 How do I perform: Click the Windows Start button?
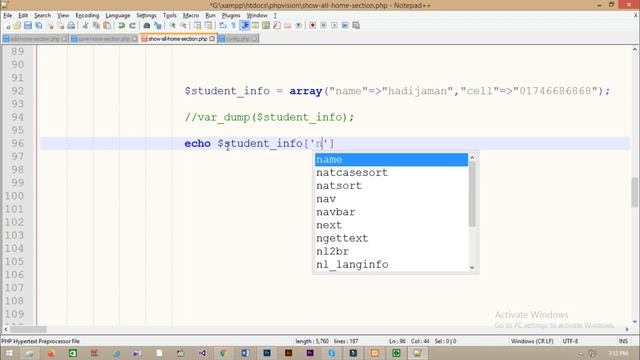[8, 353]
